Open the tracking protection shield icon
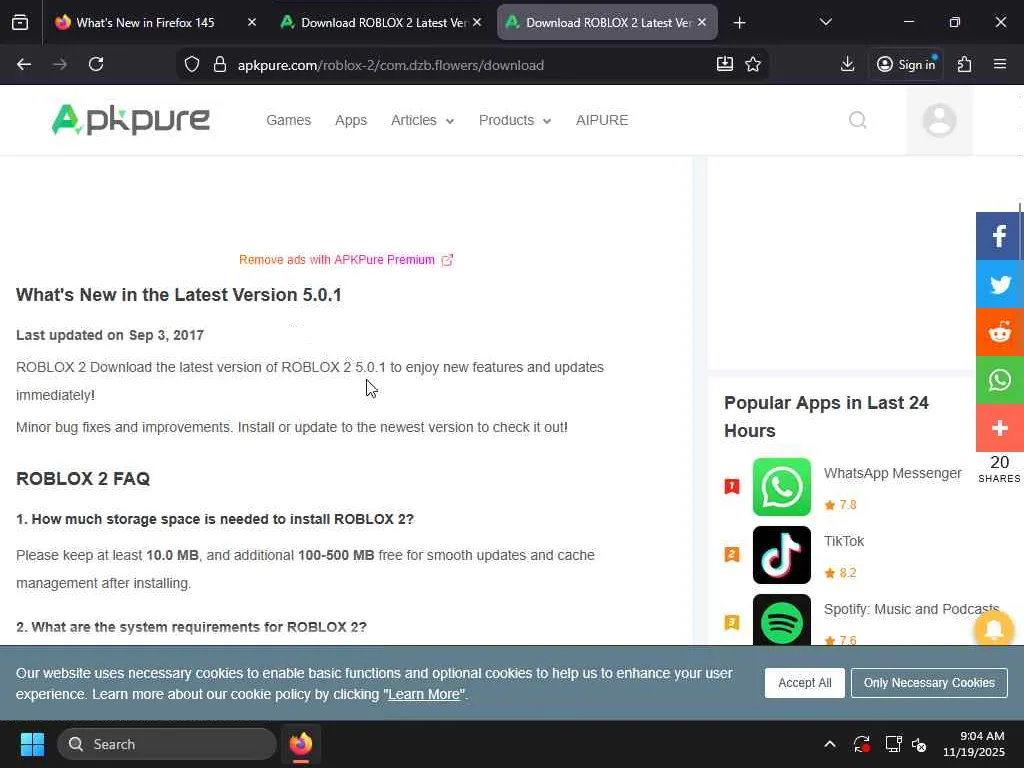The image size is (1024, 768). 191,64
